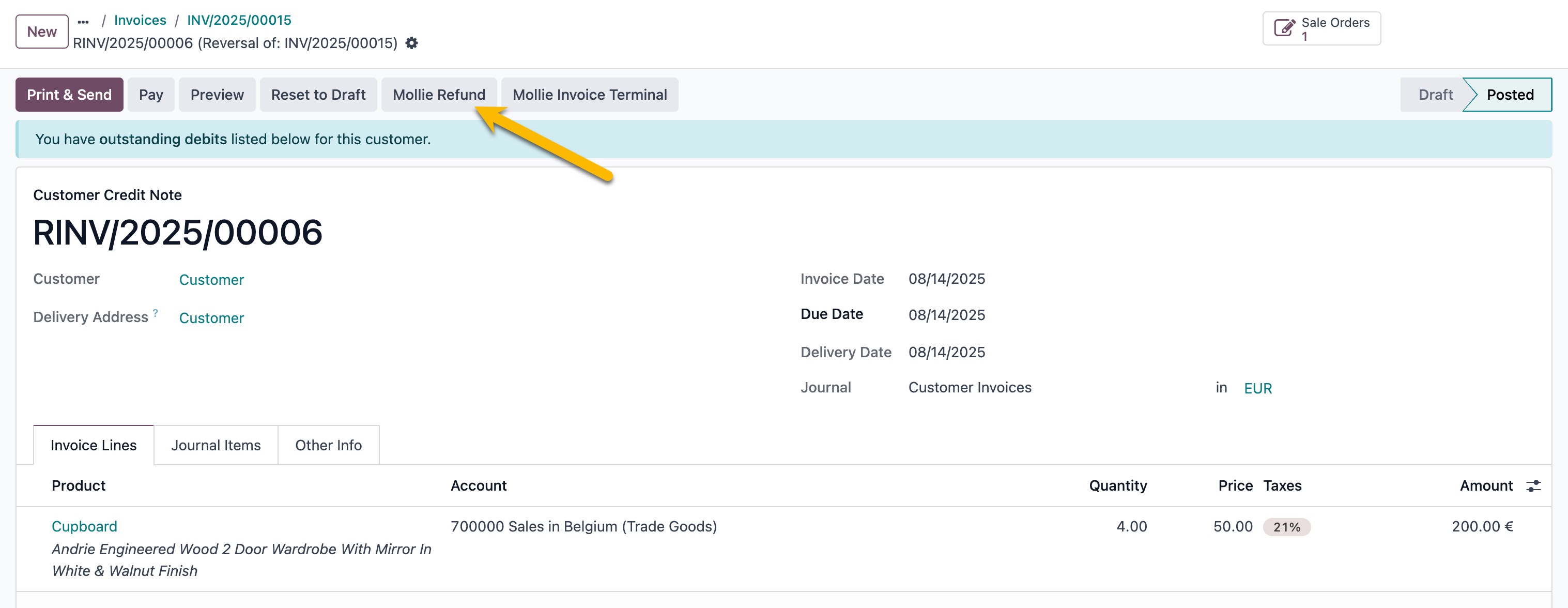
Task: Open the Sale Orders smart button
Action: [1321, 28]
